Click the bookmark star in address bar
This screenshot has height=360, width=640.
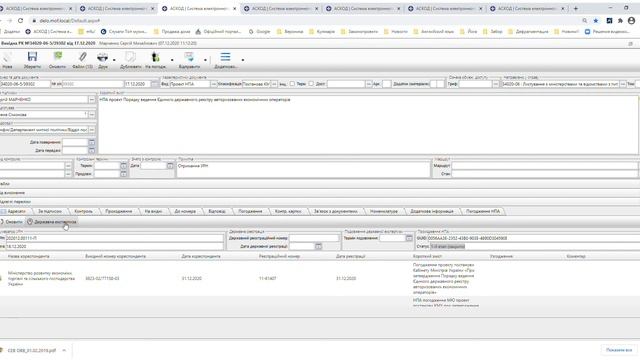[596, 20]
